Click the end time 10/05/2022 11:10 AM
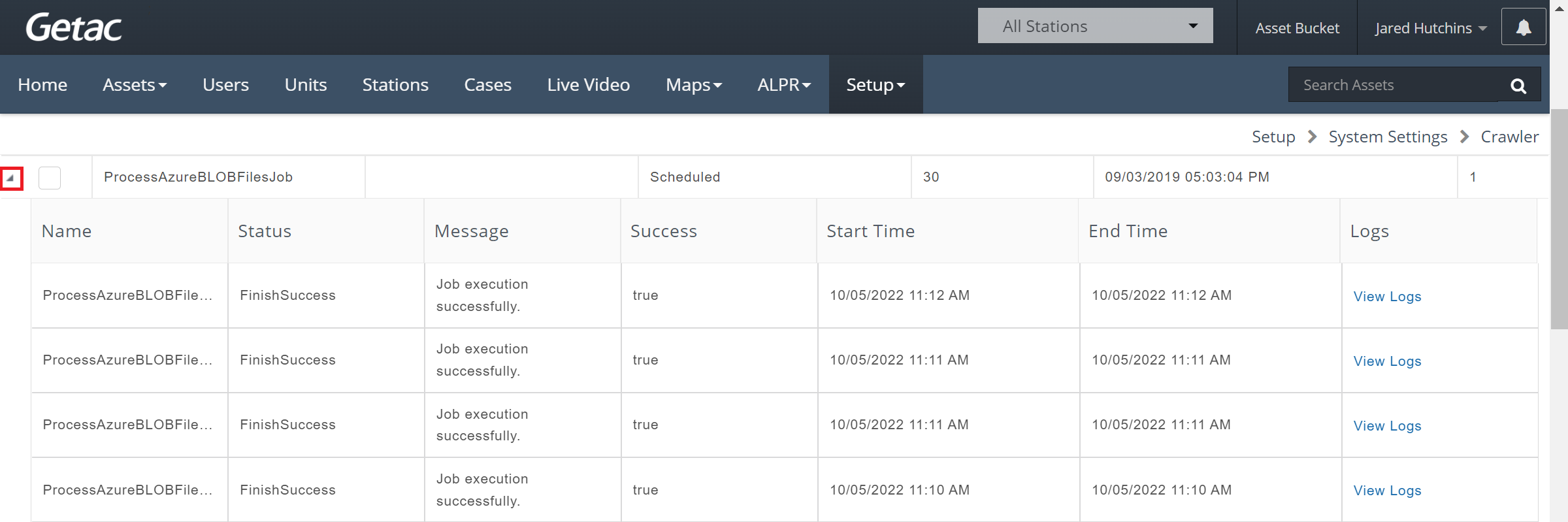This screenshot has height=522, width=1568. pyautogui.click(x=1161, y=490)
